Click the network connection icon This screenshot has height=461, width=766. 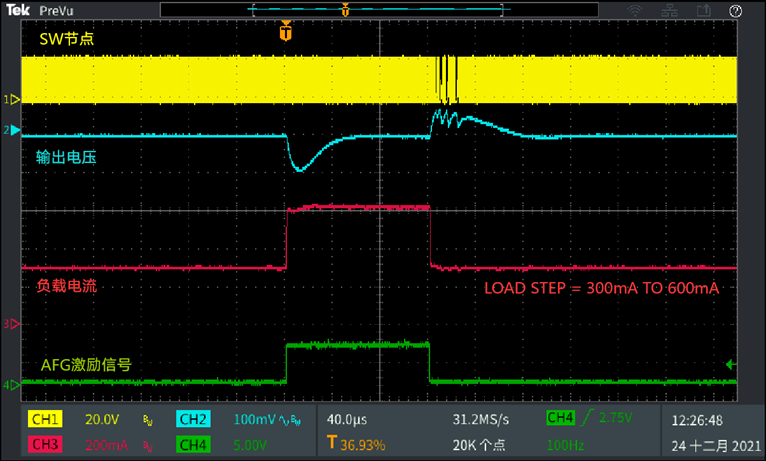pos(667,11)
